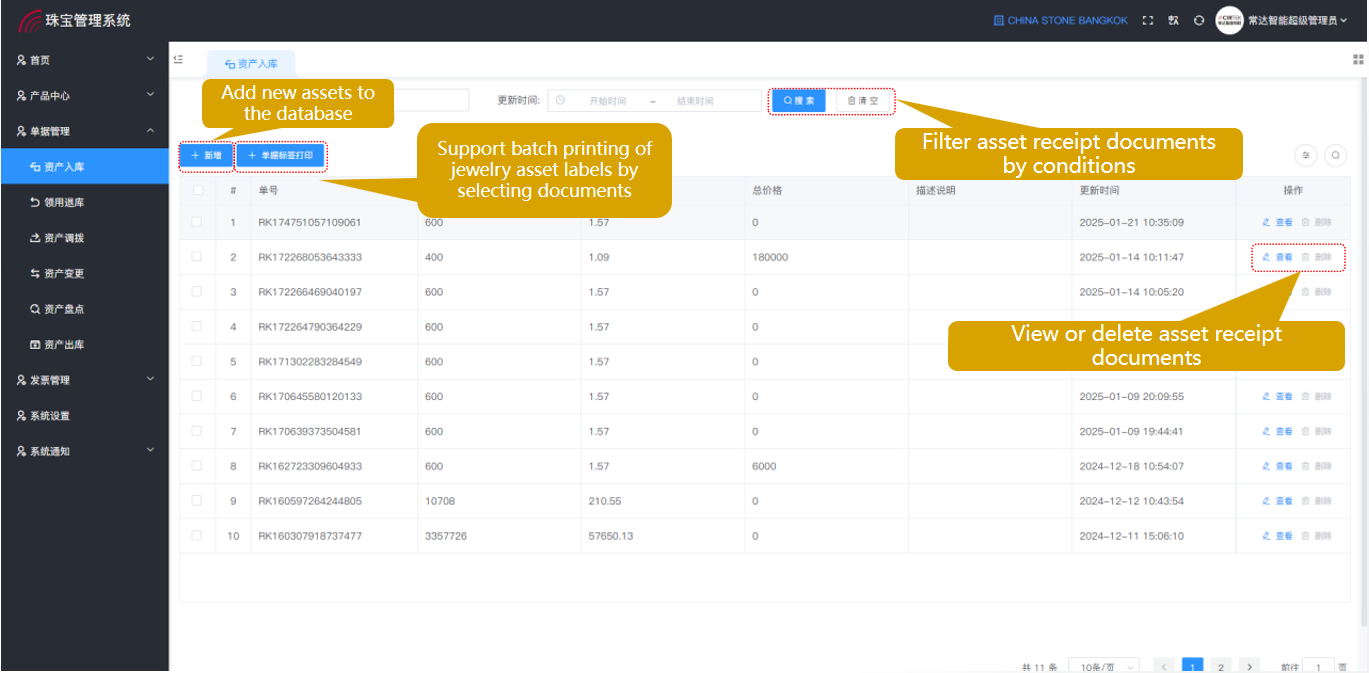The width and height of the screenshot is (1369, 673).
Task: Expand the 产品中心 sidebar menu
Action: pyautogui.click(x=84, y=95)
